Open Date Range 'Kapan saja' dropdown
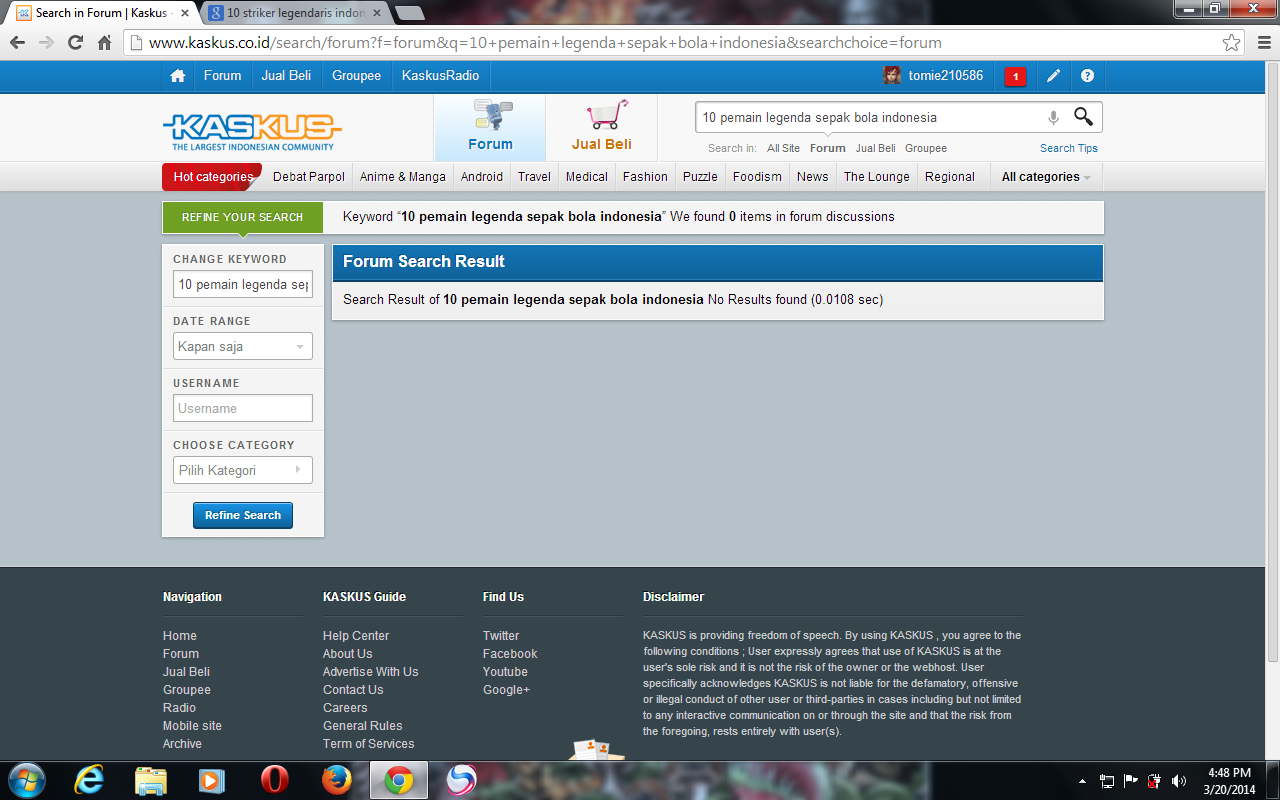 coord(243,346)
